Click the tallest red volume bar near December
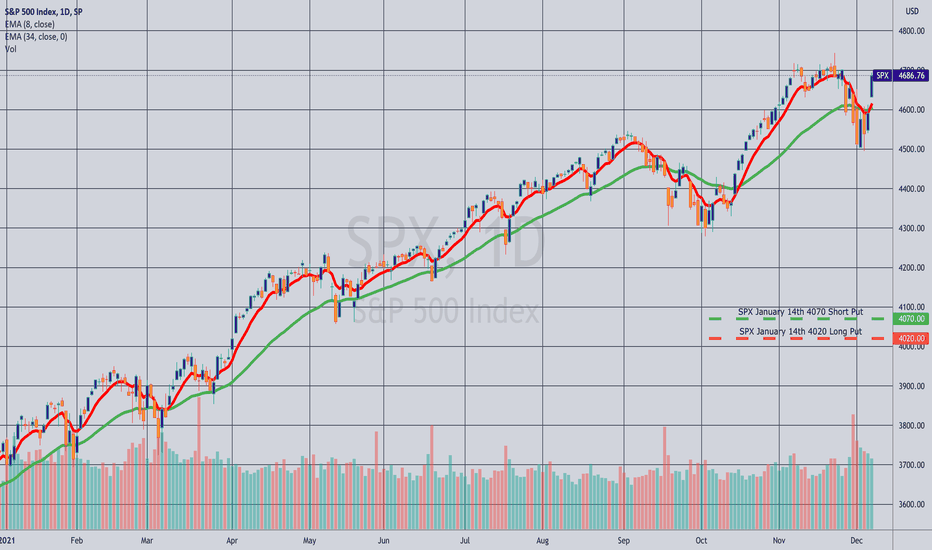Image resolution: width=932 pixels, height=550 pixels. pos(854,472)
